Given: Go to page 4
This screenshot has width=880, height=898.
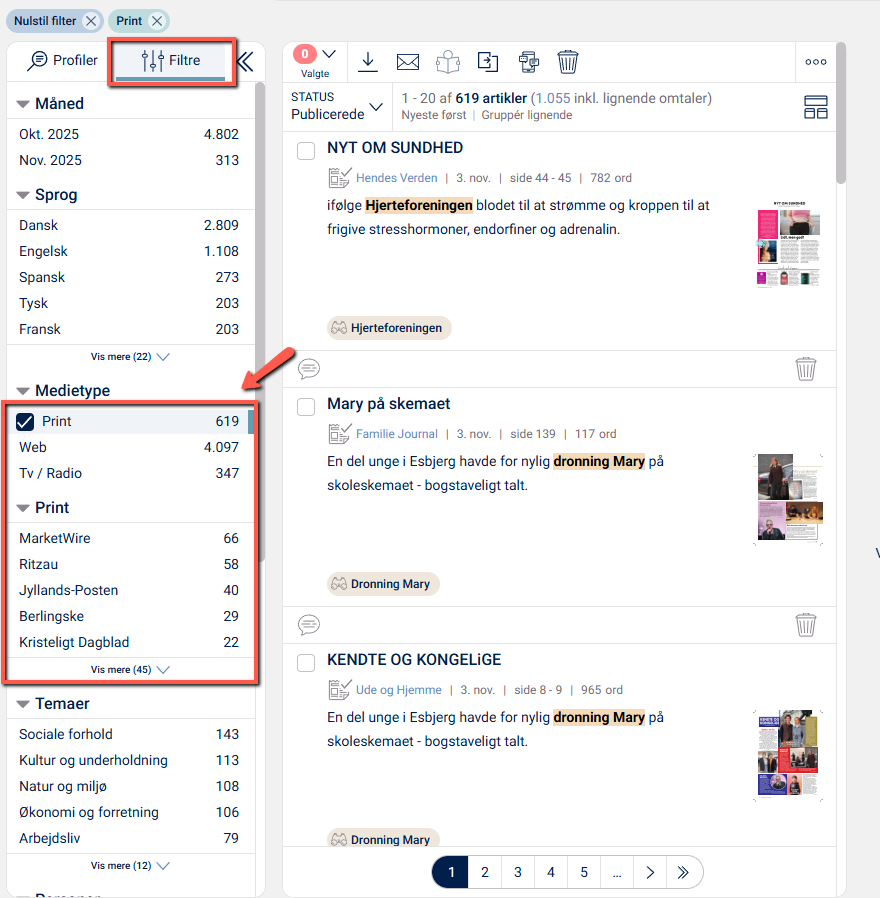Looking at the screenshot, I should (x=551, y=872).
